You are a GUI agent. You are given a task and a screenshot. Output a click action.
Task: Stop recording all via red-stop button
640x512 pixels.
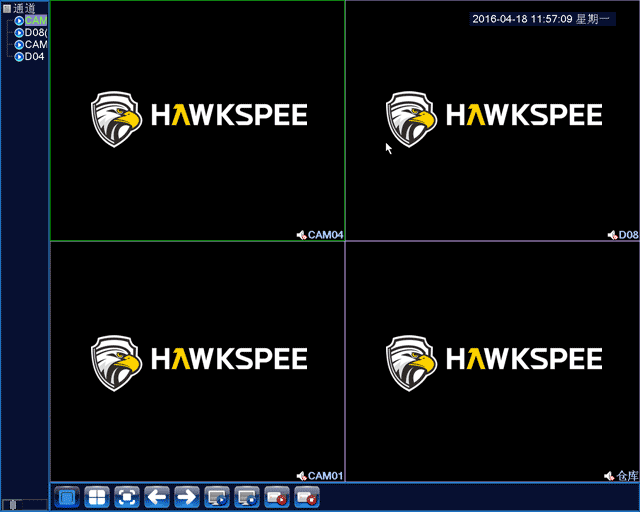(307, 497)
